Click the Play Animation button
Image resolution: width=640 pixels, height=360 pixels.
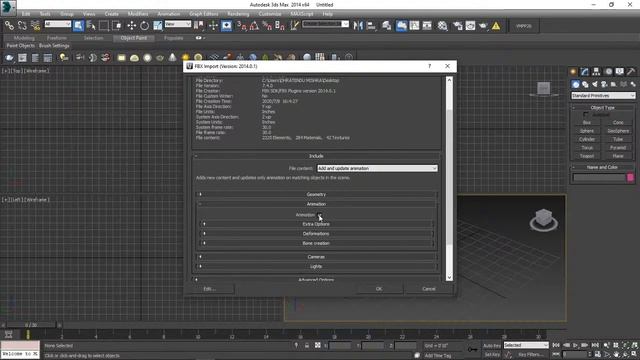tap(576, 345)
